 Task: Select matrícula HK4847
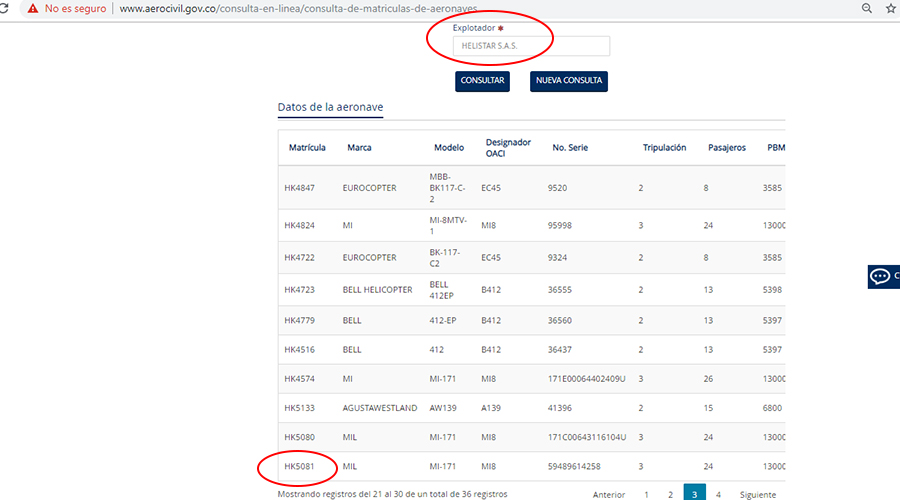coord(300,188)
